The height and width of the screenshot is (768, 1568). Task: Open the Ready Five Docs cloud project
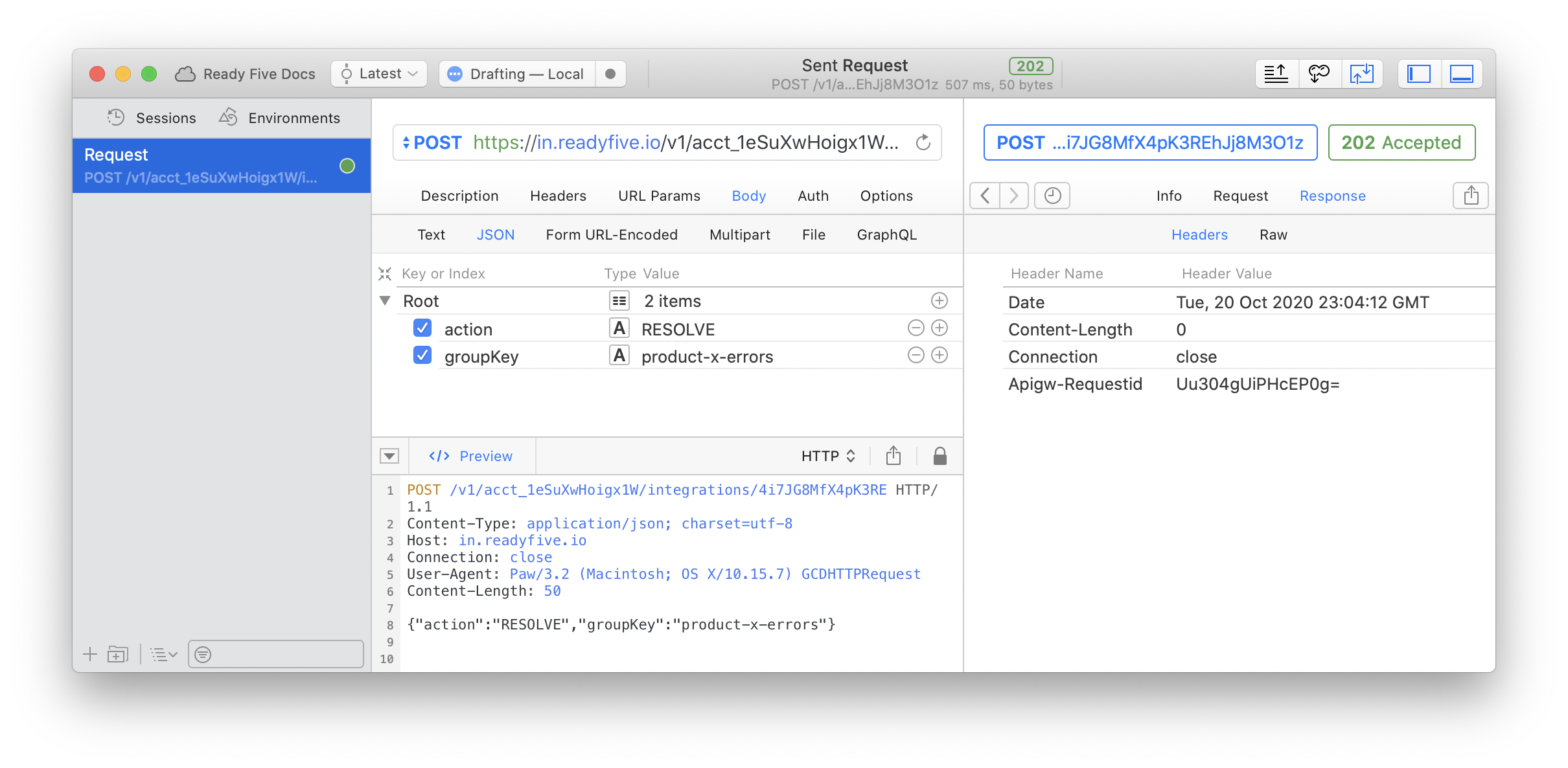246,74
